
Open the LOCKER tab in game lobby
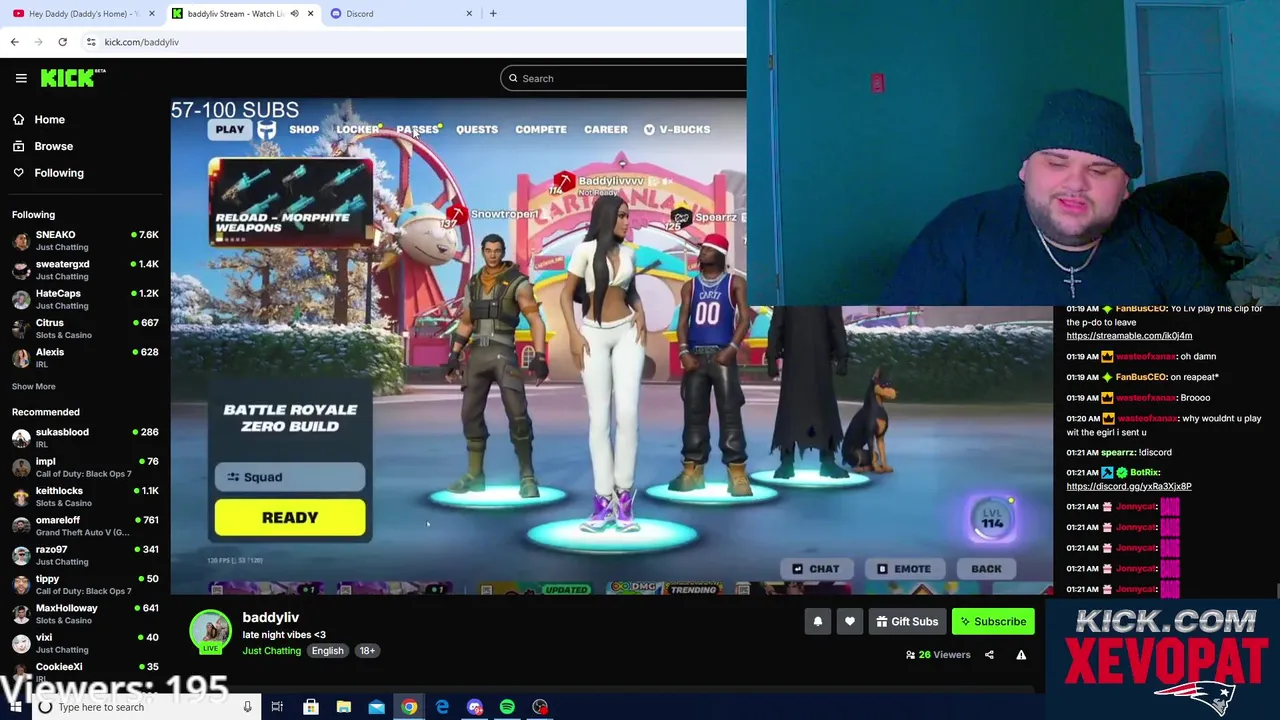[357, 129]
